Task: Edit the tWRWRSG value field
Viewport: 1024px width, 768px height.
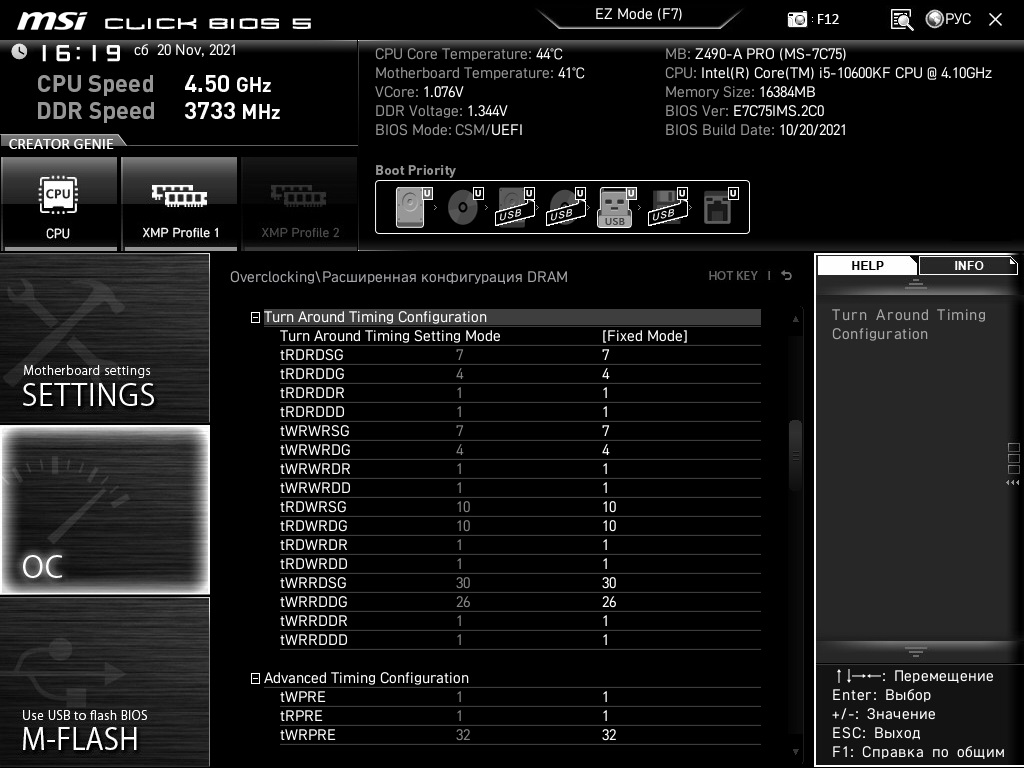Action: (x=605, y=430)
